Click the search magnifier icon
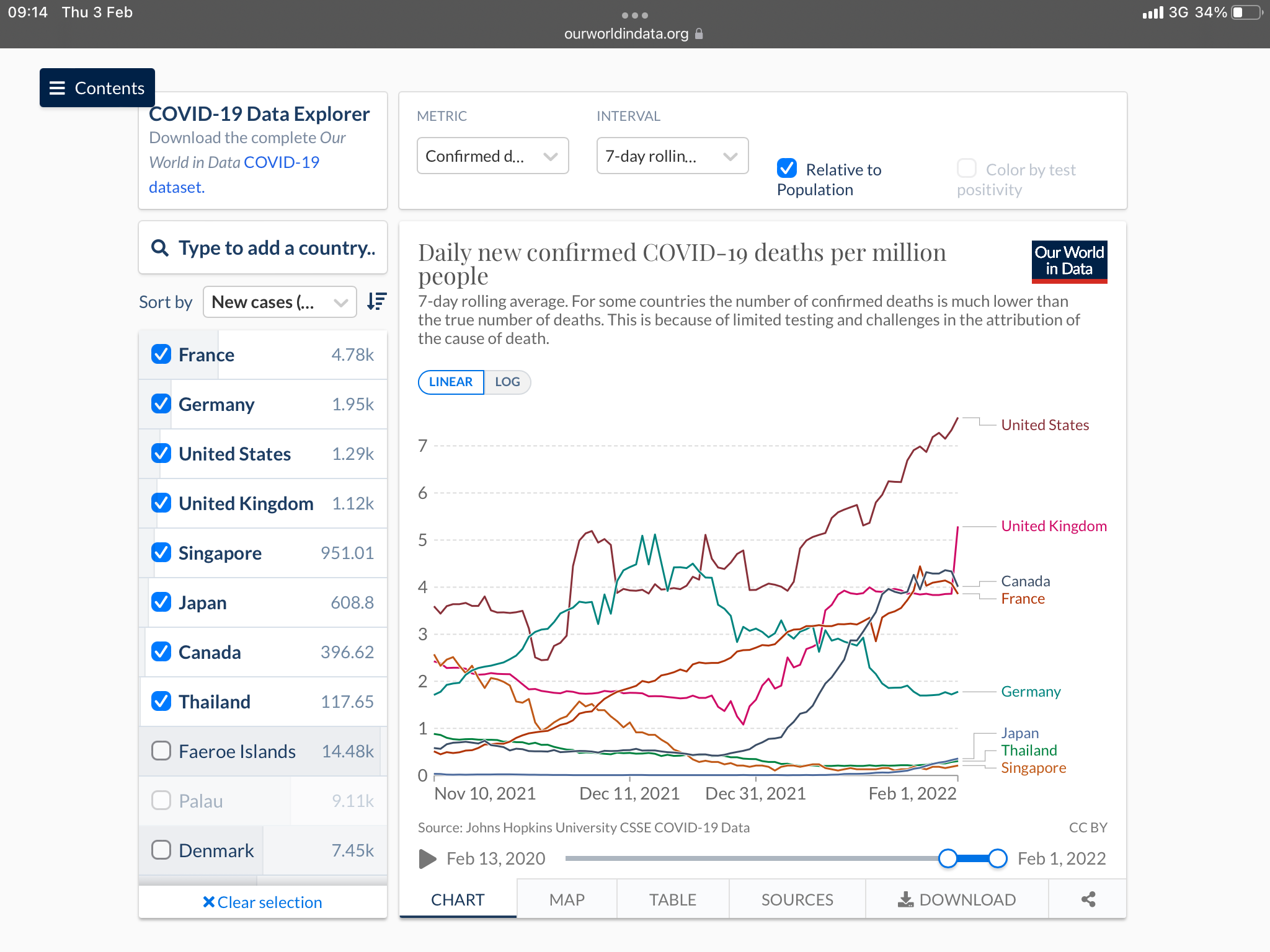This screenshot has width=1270, height=952. tap(160, 248)
